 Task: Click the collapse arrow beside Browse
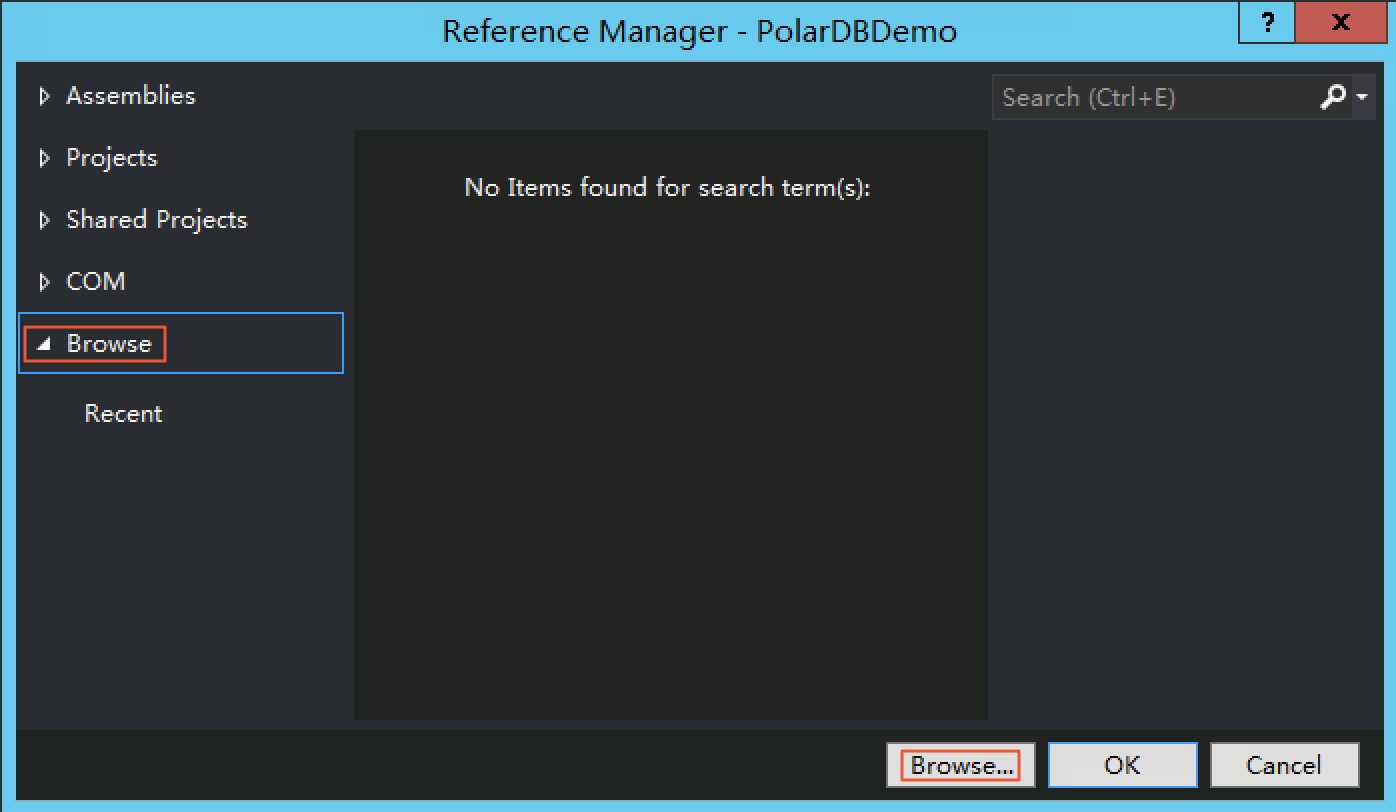tap(44, 343)
